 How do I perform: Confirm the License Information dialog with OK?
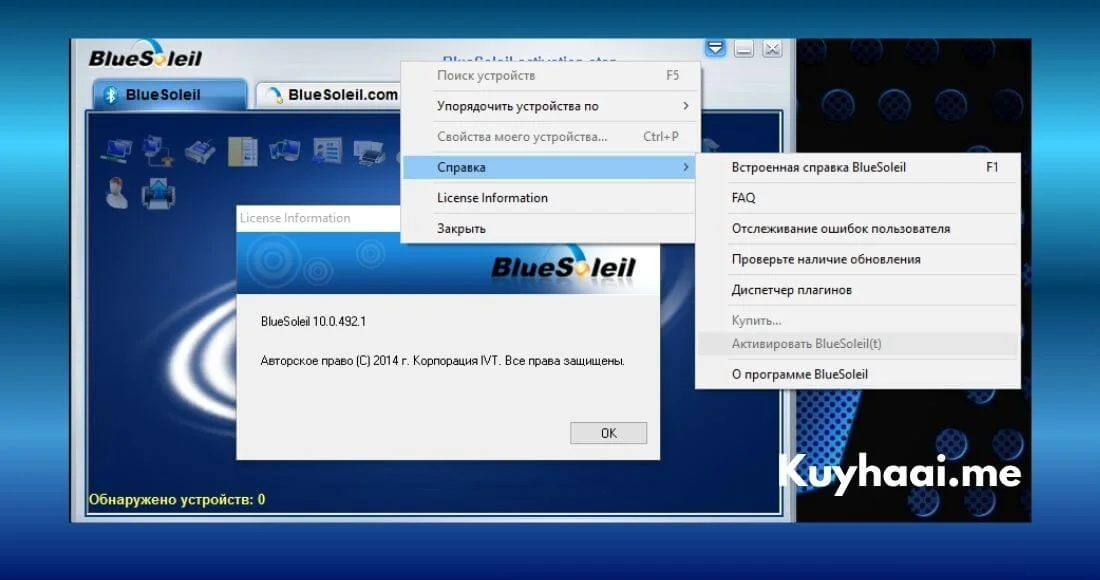point(608,433)
